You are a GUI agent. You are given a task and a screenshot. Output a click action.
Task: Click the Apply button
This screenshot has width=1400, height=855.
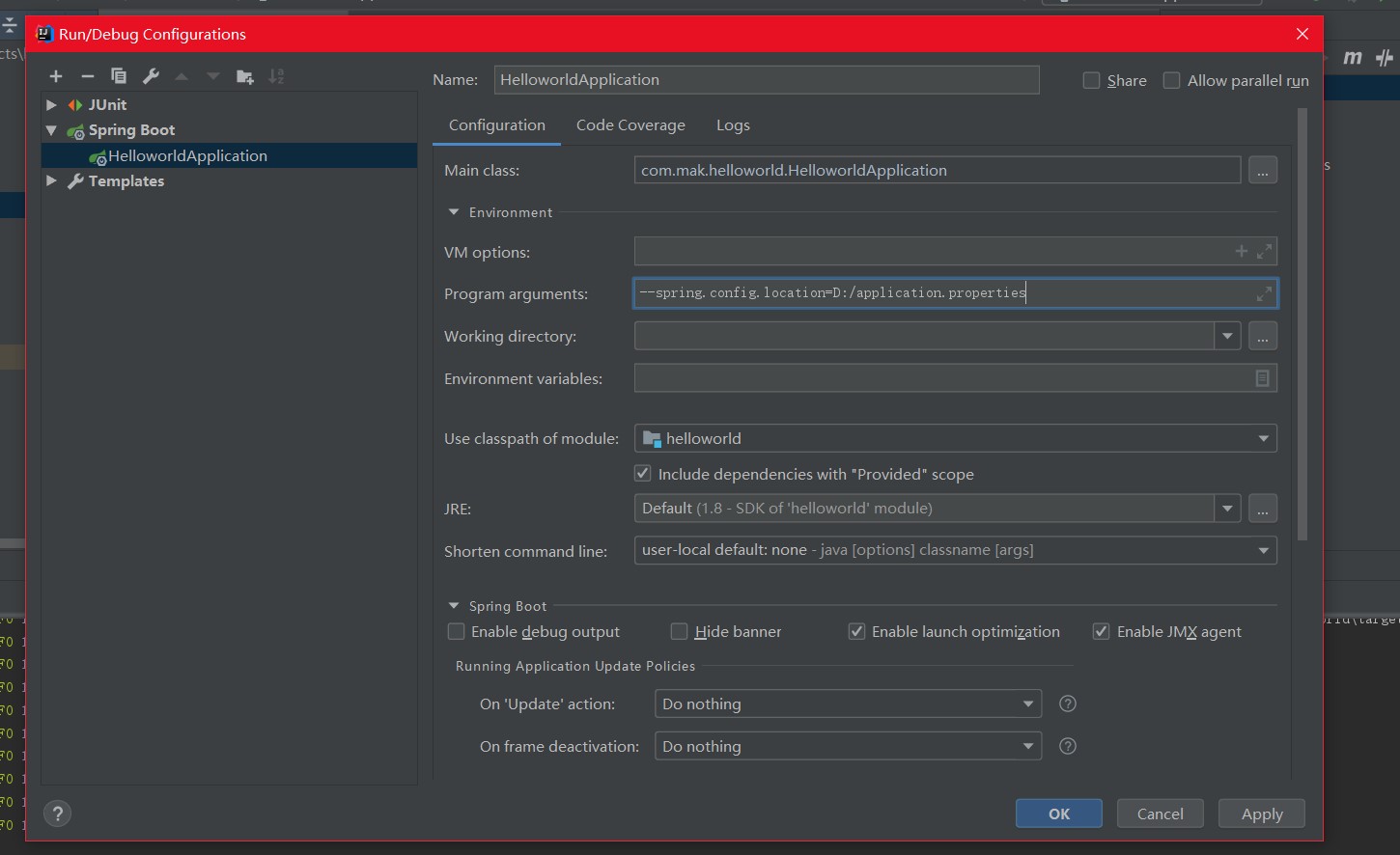1262,814
